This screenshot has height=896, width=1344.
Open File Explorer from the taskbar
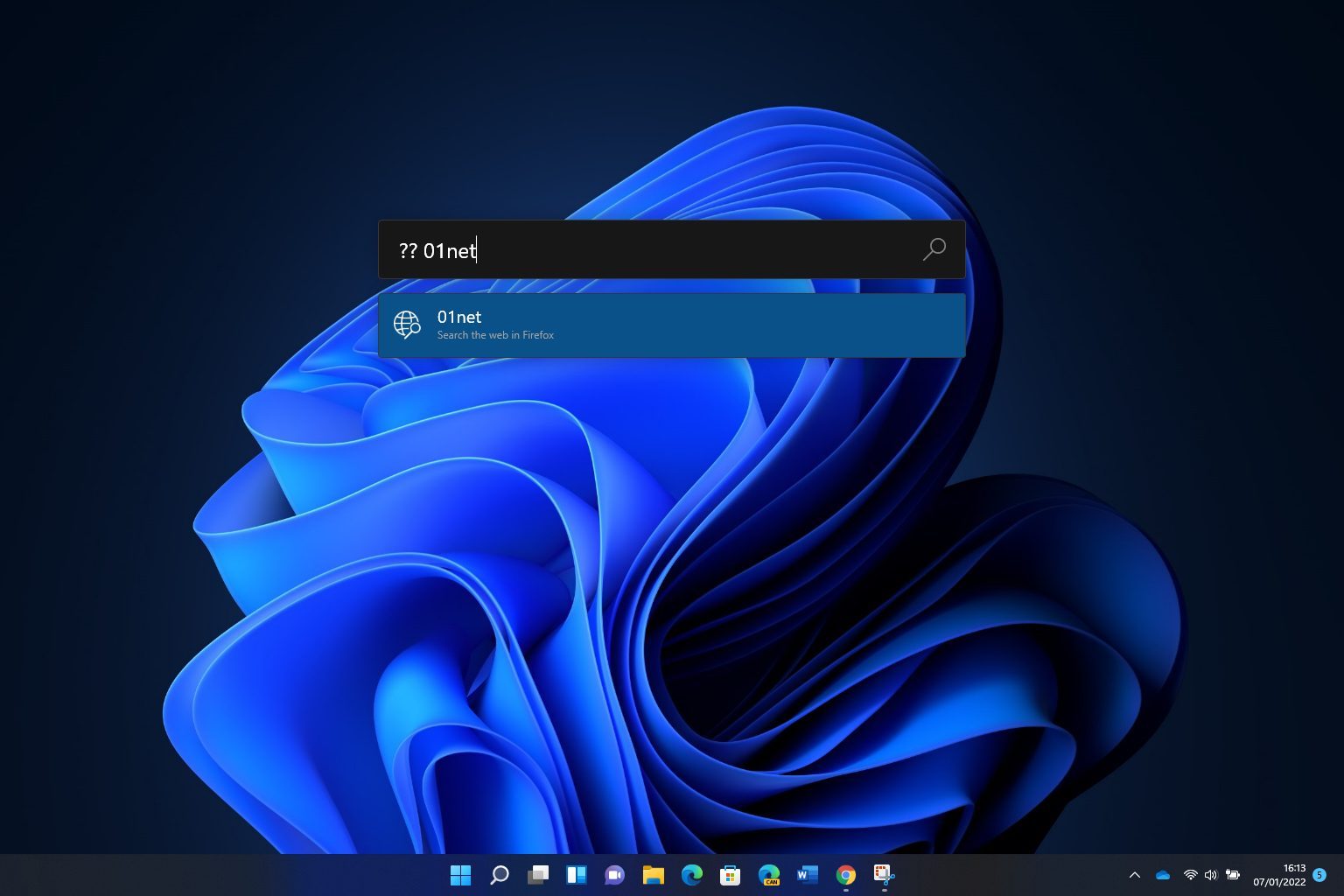653,875
